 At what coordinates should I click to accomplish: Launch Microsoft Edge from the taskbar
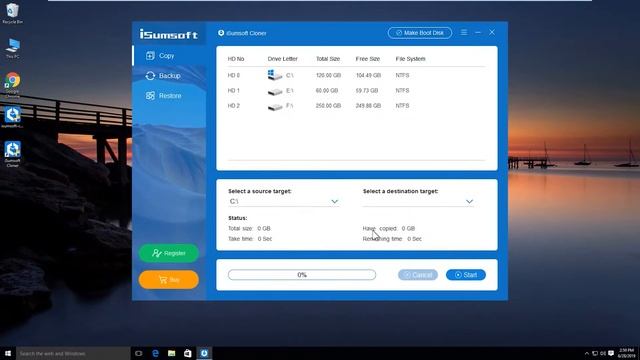click(156, 353)
